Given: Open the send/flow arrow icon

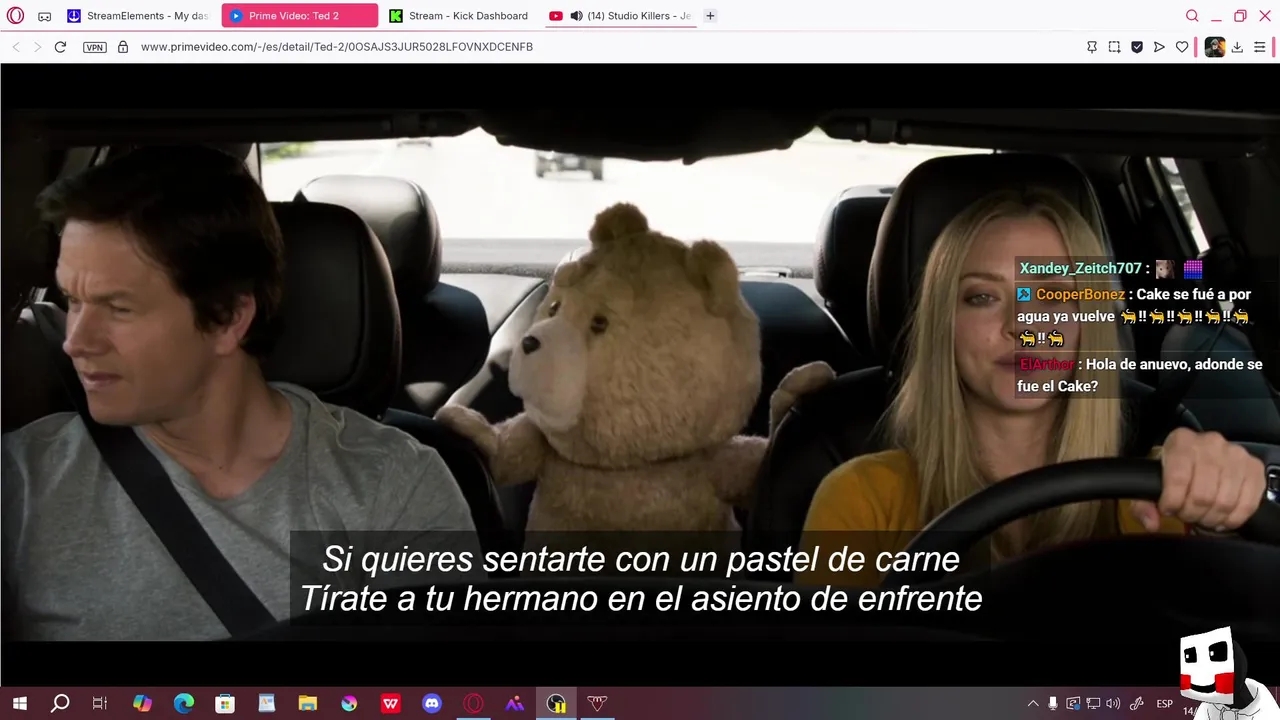Looking at the screenshot, I should click(1159, 47).
